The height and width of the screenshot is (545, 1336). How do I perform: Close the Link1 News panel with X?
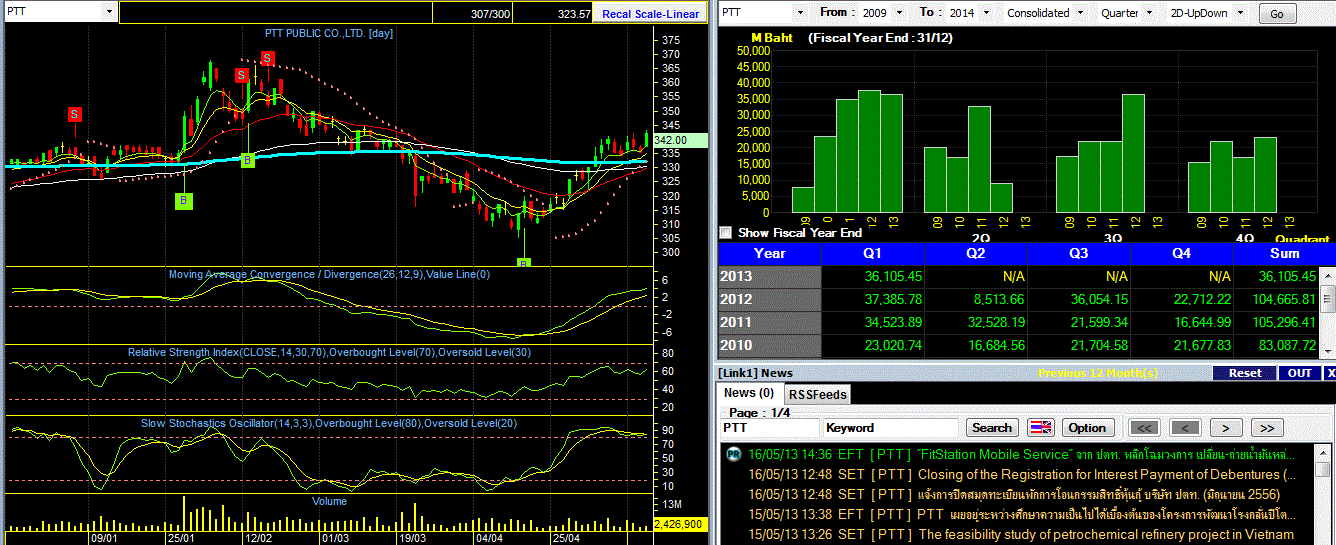(x=1330, y=373)
